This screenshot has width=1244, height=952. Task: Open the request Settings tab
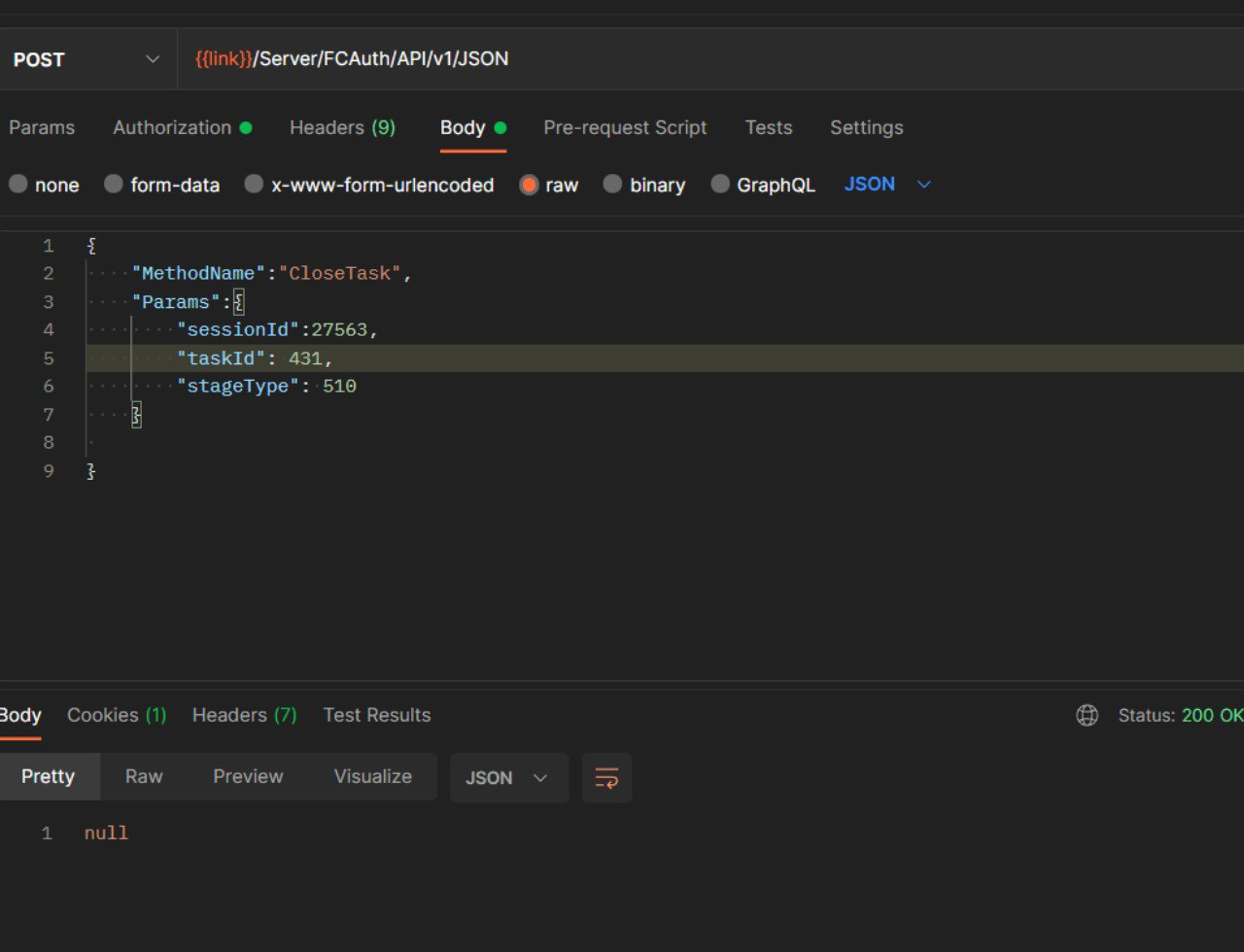point(866,127)
